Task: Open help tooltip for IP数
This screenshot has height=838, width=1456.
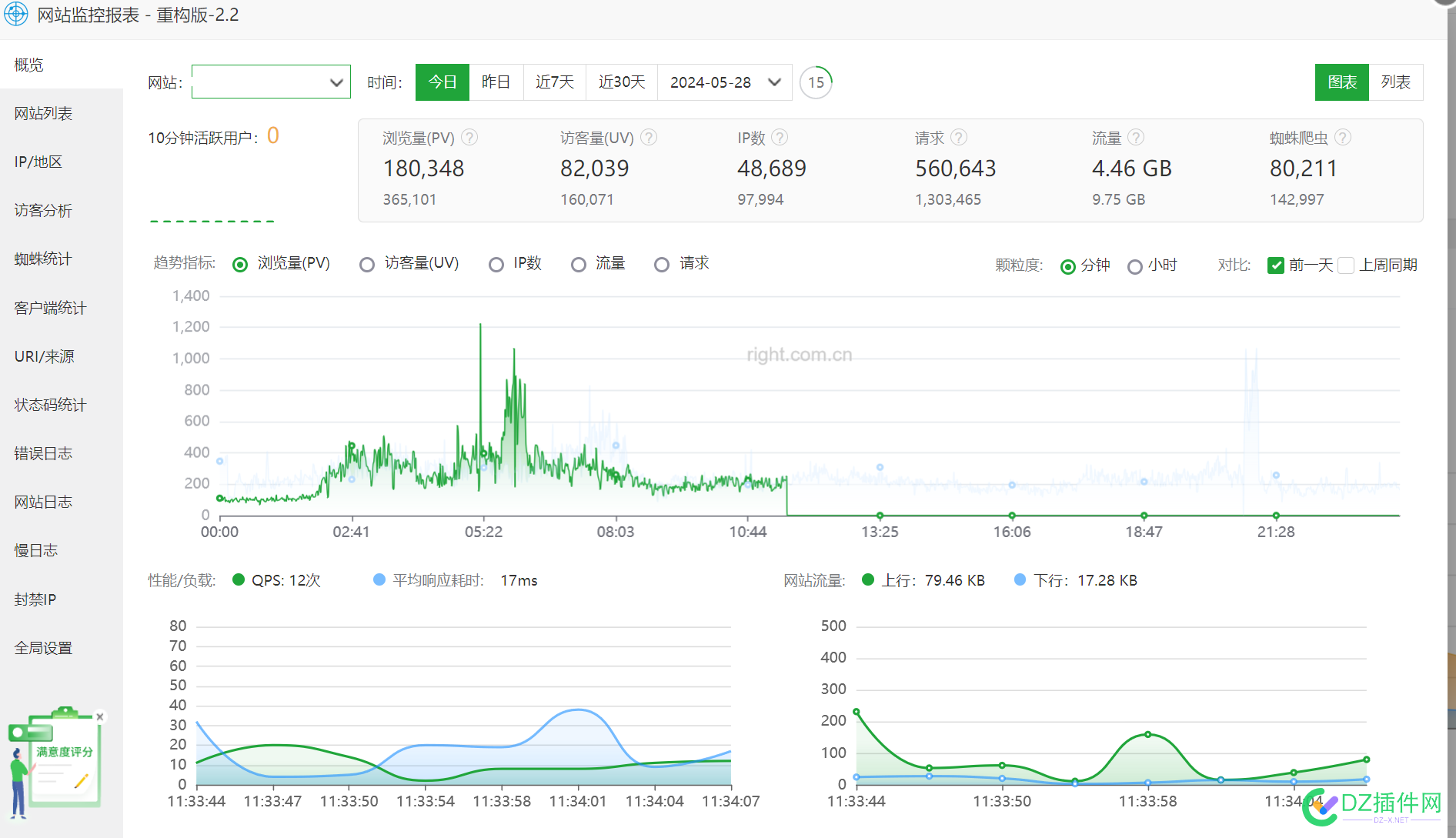Action: click(780, 137)
